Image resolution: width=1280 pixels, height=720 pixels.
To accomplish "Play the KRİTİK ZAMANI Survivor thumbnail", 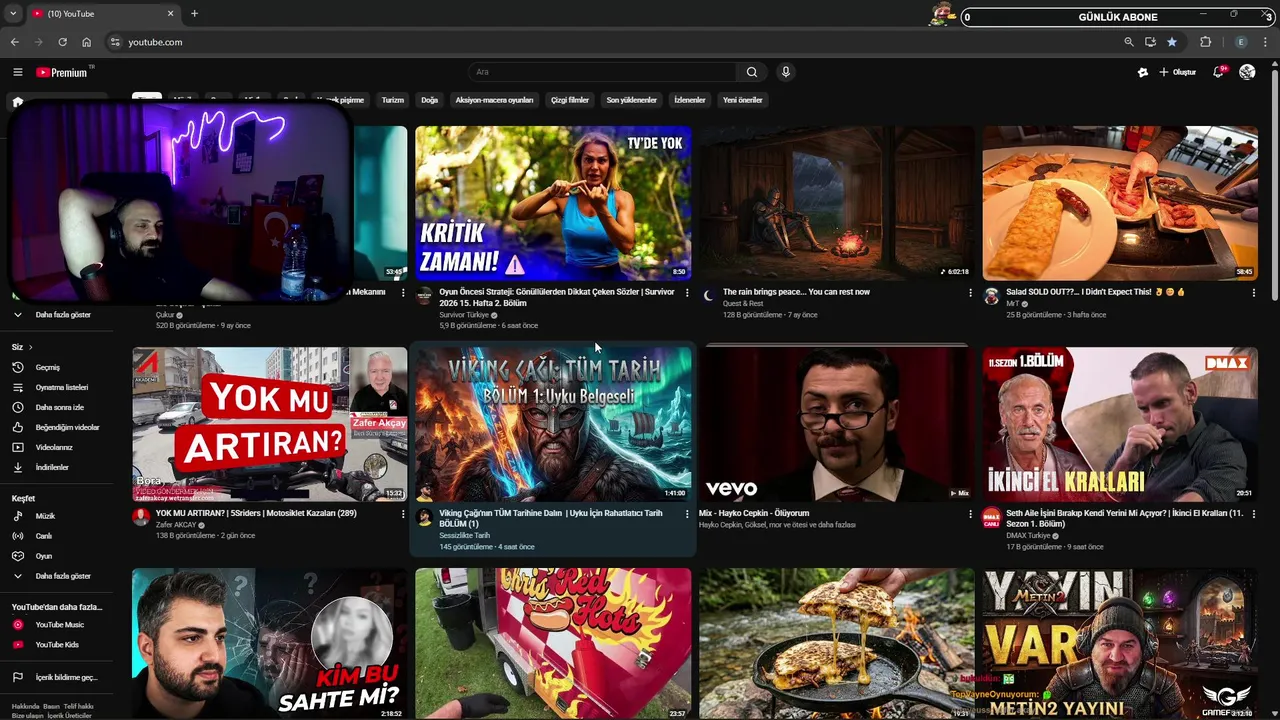I will click(553, 203).
